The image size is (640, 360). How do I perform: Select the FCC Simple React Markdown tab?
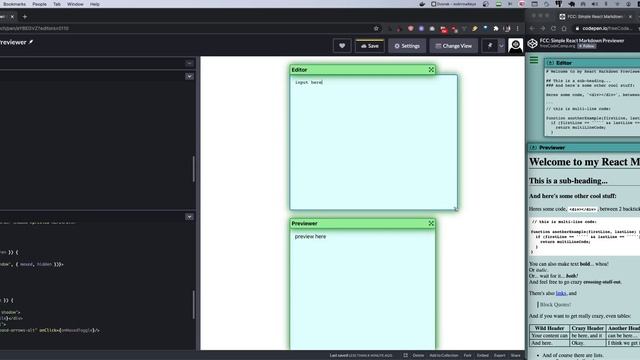595,17
